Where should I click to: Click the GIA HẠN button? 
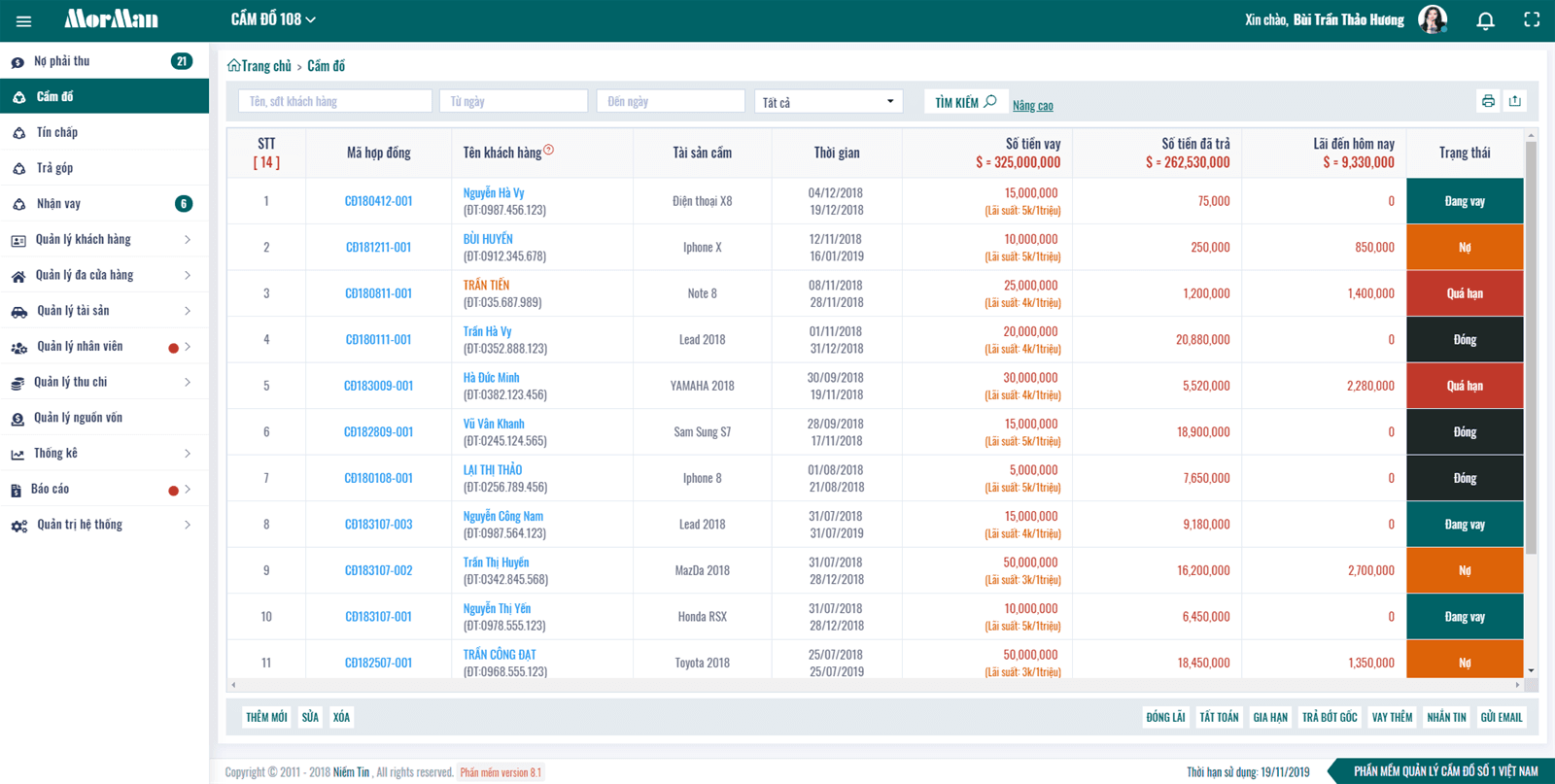(1270, 717)
